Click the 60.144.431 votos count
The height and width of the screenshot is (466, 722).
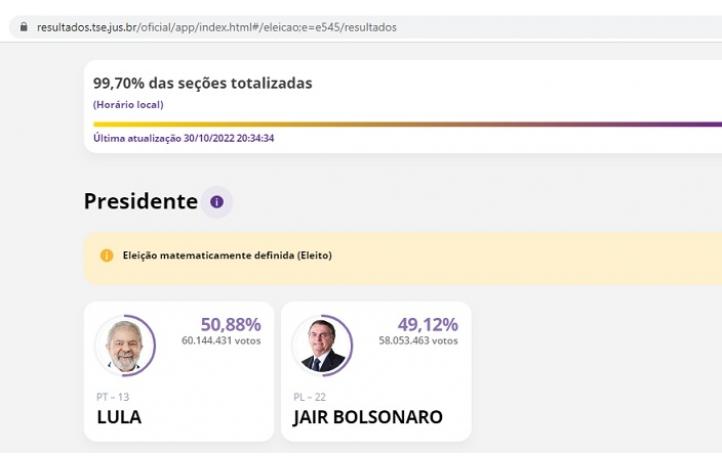221,341
